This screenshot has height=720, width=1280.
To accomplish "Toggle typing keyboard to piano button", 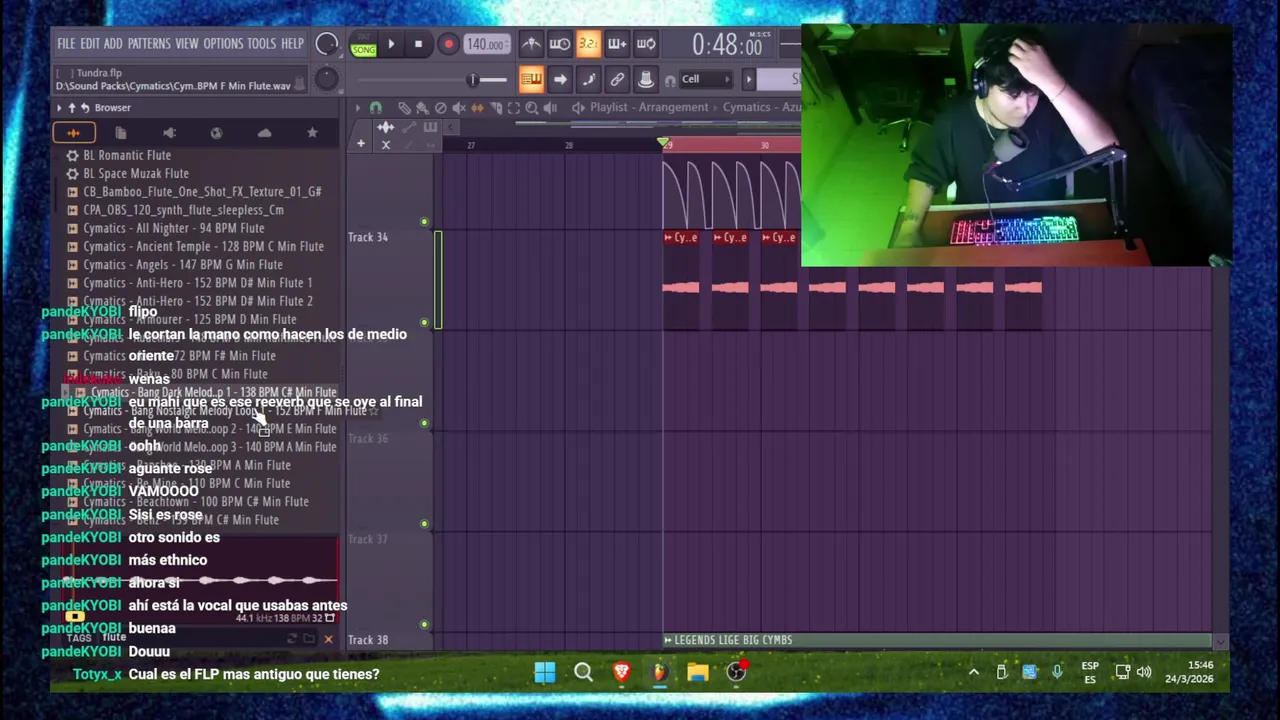I will [531, 80].
